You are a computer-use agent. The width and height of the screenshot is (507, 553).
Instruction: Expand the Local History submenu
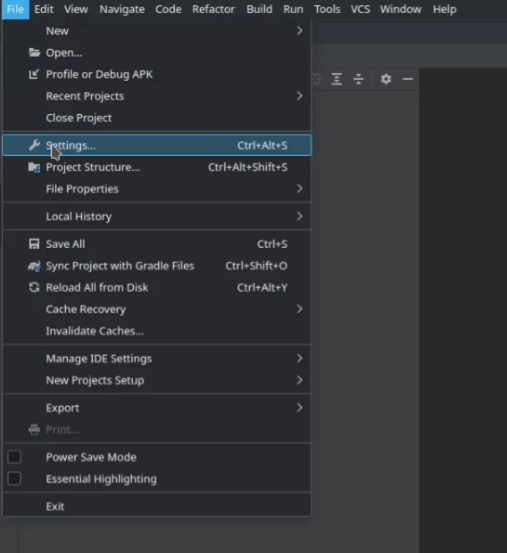[x=299, y=216]
